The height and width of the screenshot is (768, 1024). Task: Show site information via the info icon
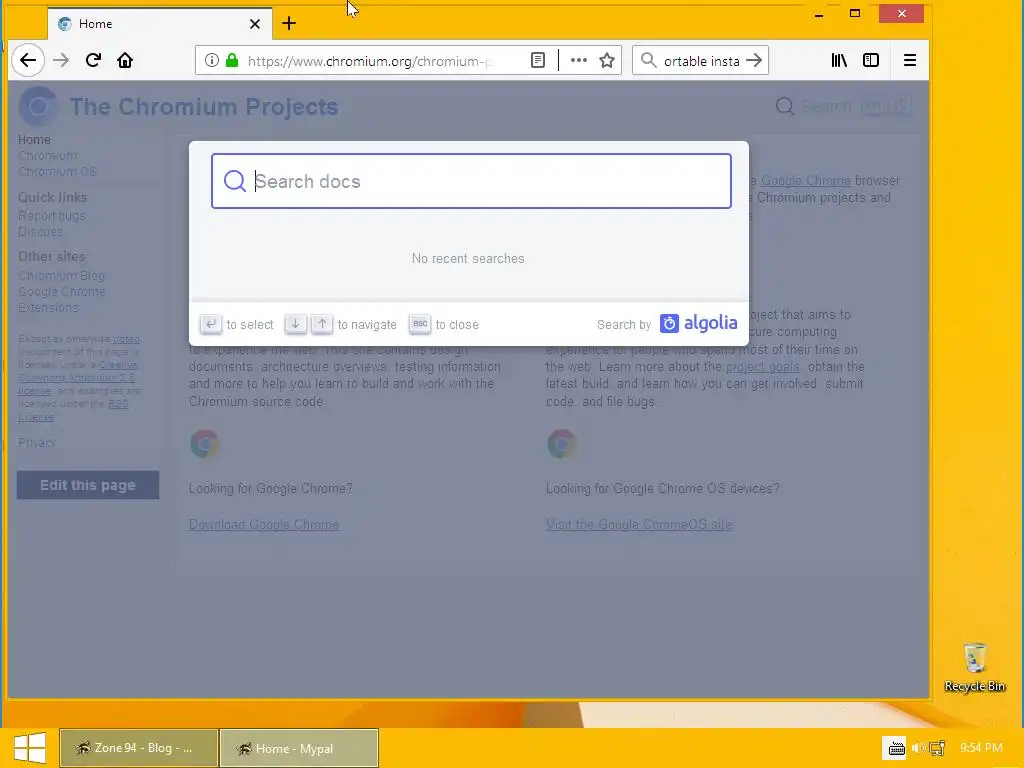click(x=212, y=60)
